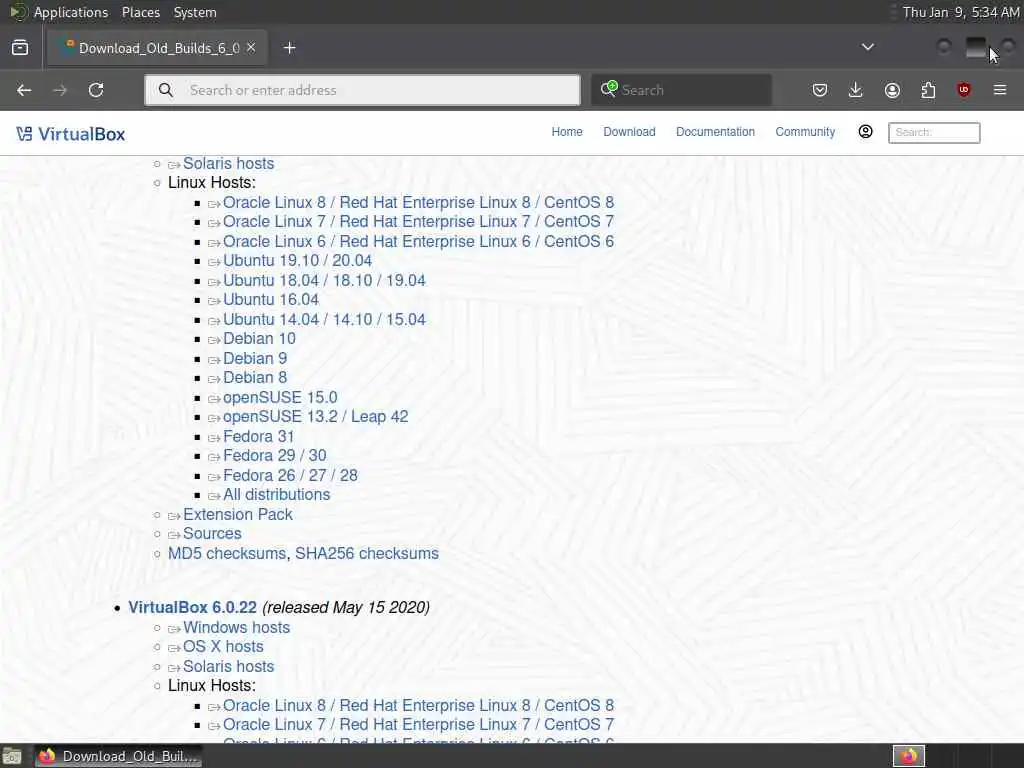
Task: Open Ubuntu 19.10 / 20.04 link
Action: click(x=297, y=261)
